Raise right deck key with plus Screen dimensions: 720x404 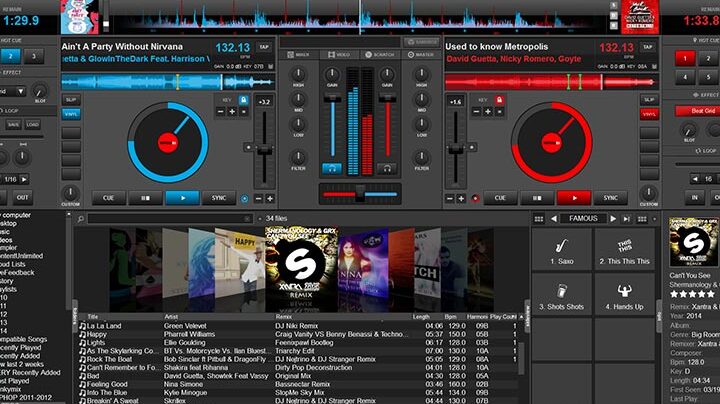click(x=488, y=112)
